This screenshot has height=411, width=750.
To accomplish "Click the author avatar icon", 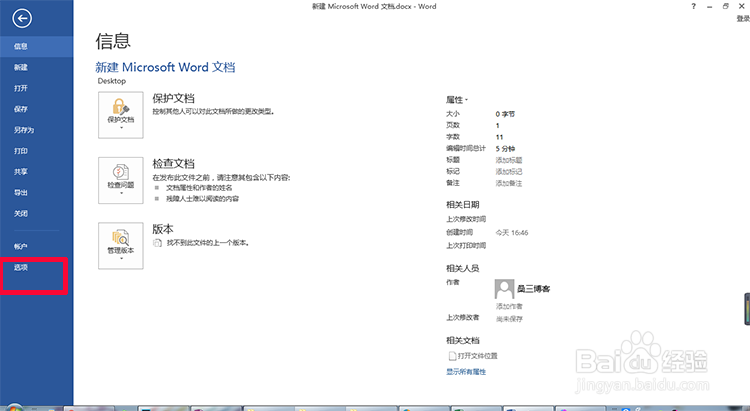I will pyautogui.click(x=504, y=289).
